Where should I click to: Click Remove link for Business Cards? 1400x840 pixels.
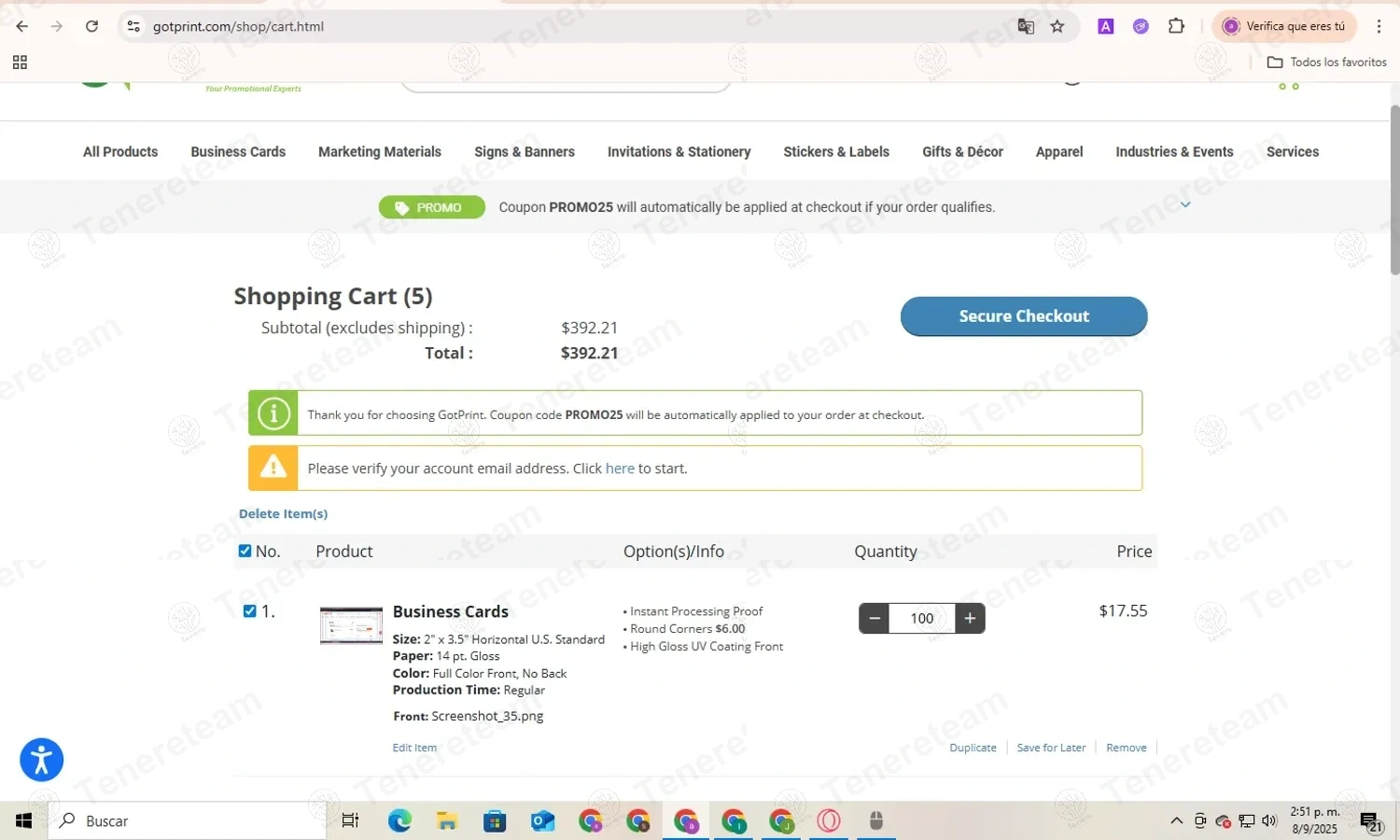coord(1126,748)
